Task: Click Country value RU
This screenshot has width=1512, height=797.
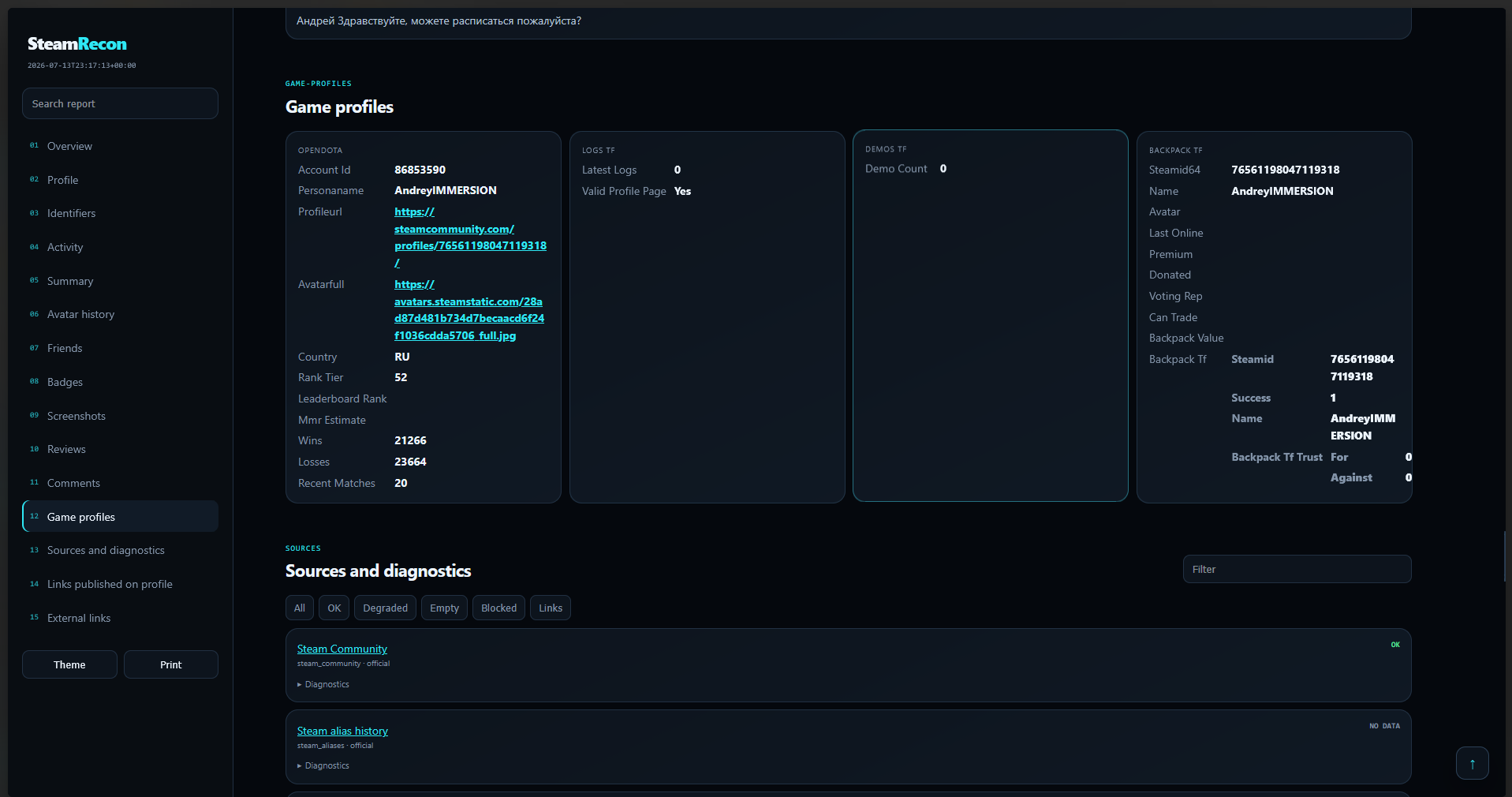Action: click(x=402, y=357)
